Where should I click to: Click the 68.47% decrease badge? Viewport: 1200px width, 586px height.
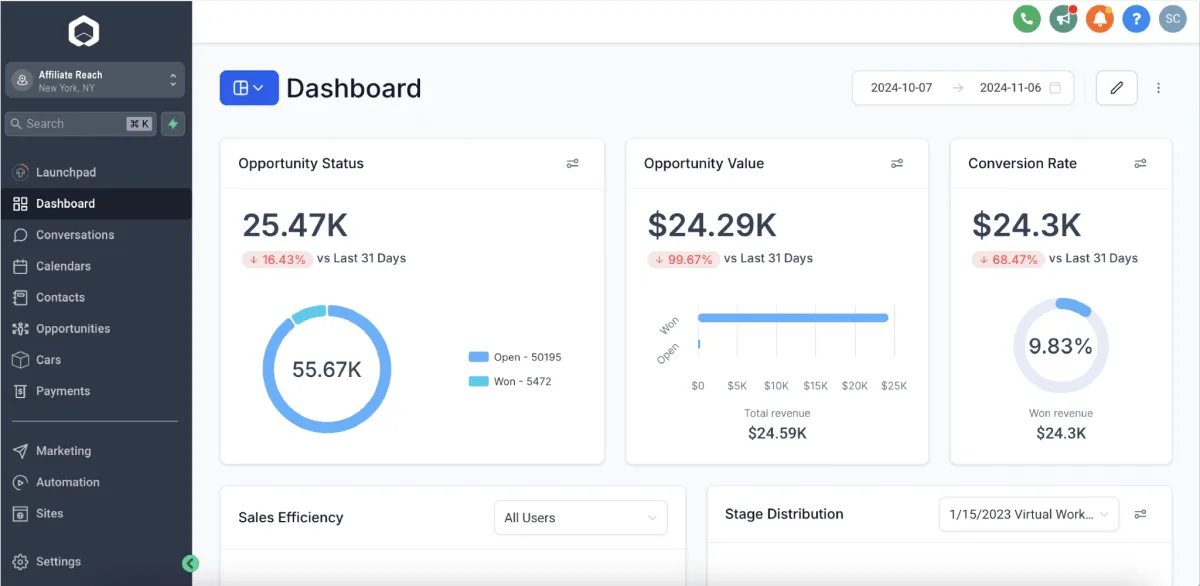1008,259
